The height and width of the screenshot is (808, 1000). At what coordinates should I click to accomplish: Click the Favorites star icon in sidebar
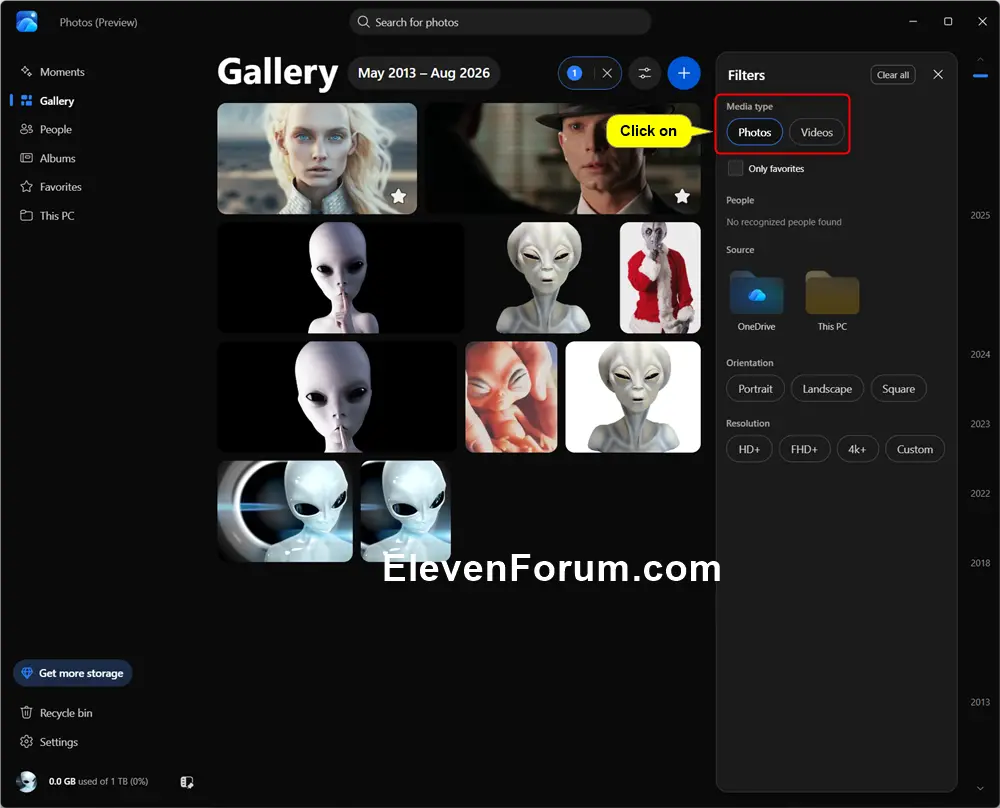[26, 186]
